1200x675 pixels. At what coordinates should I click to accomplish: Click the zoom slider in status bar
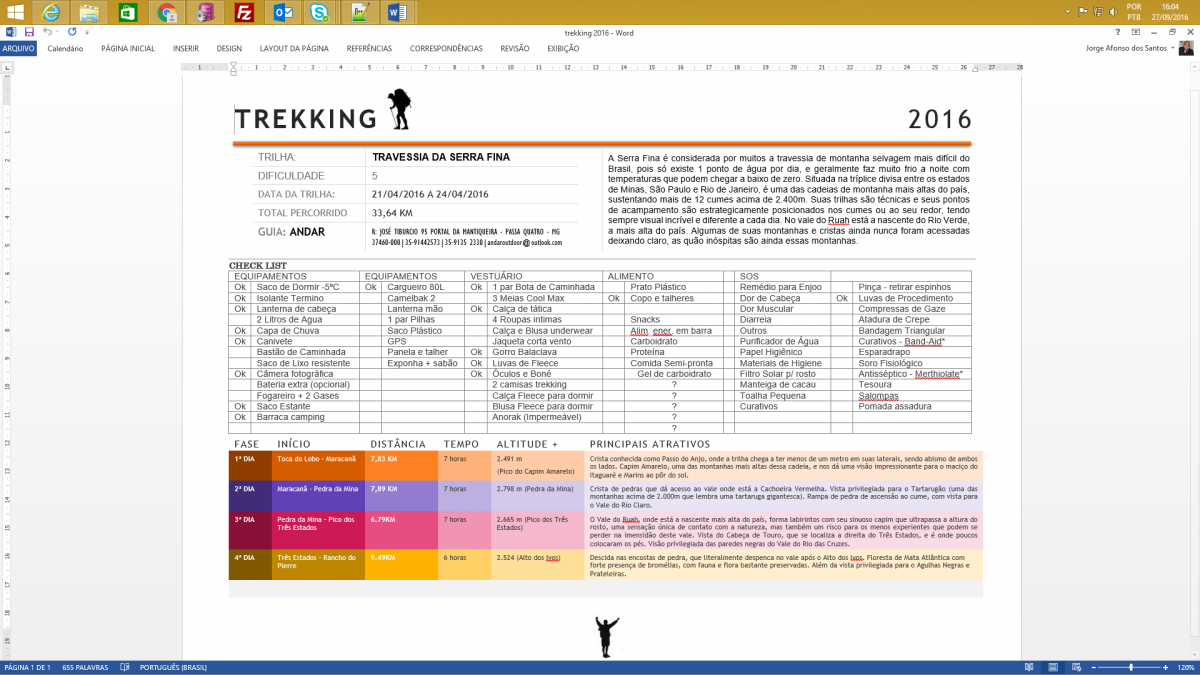point(1130,667)
